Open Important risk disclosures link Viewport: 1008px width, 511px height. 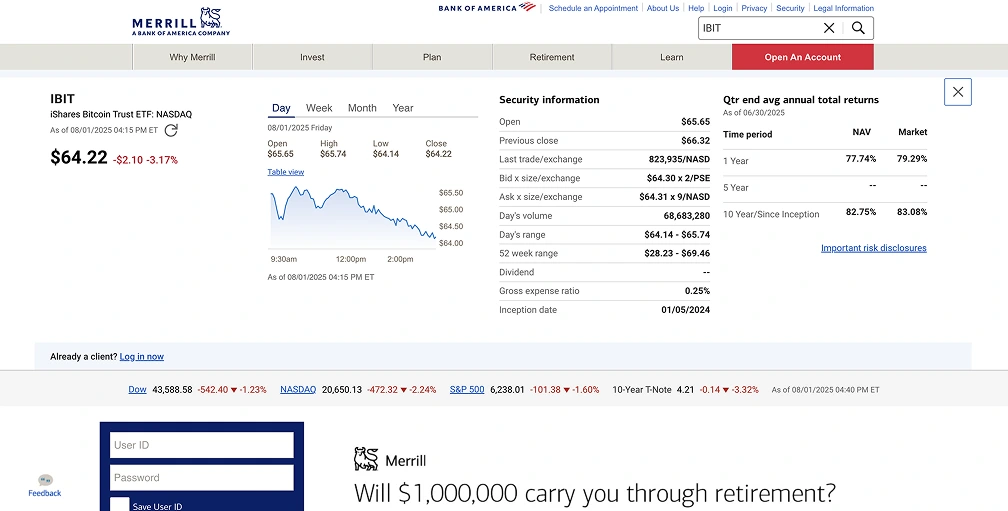tap(874, 248)
